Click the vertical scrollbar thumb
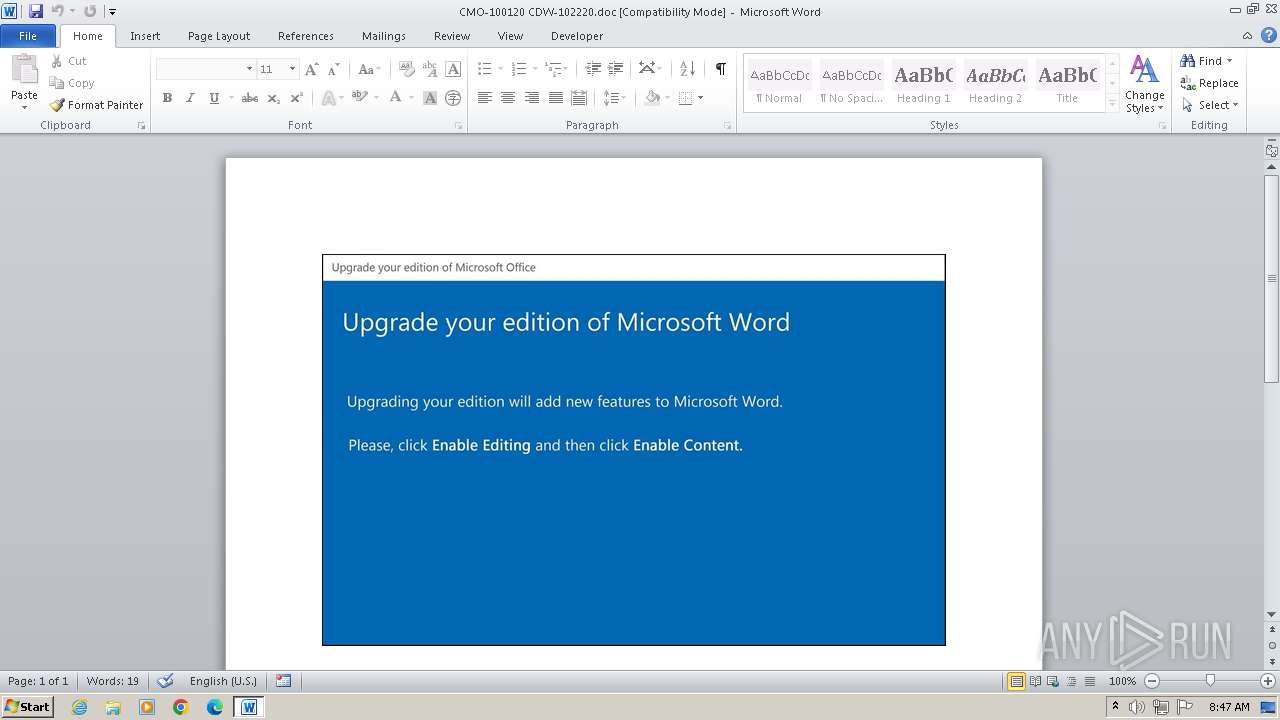Viewport: 1280px width, 720px height. coord(1271,278)
